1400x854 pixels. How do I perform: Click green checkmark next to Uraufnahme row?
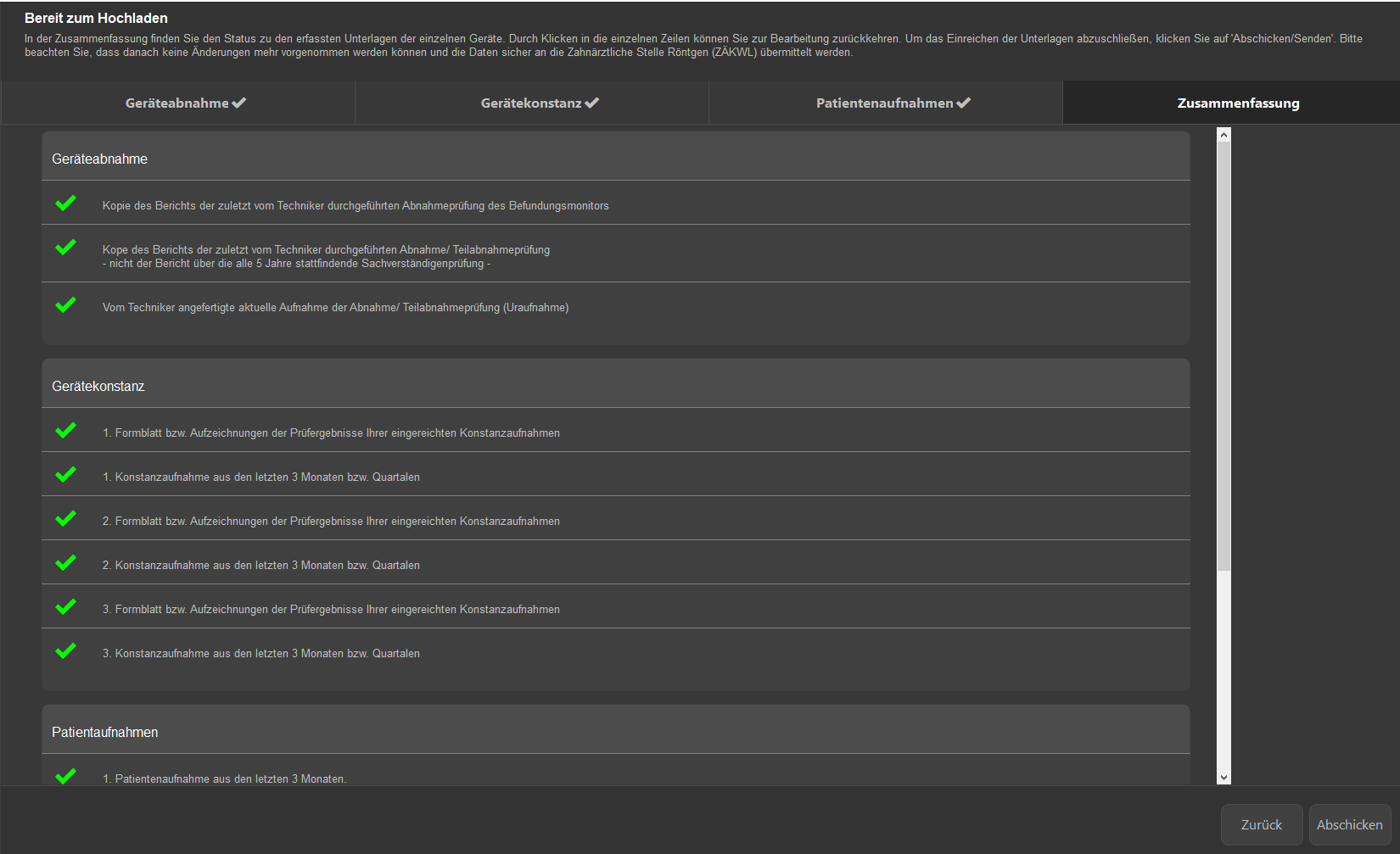(x=65, y=305)
